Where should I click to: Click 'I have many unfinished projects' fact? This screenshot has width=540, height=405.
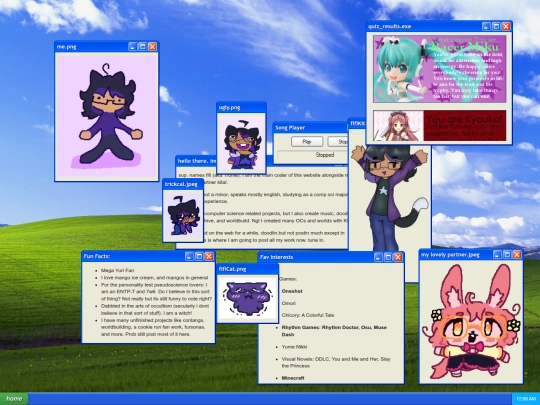[x=153, y=327]
